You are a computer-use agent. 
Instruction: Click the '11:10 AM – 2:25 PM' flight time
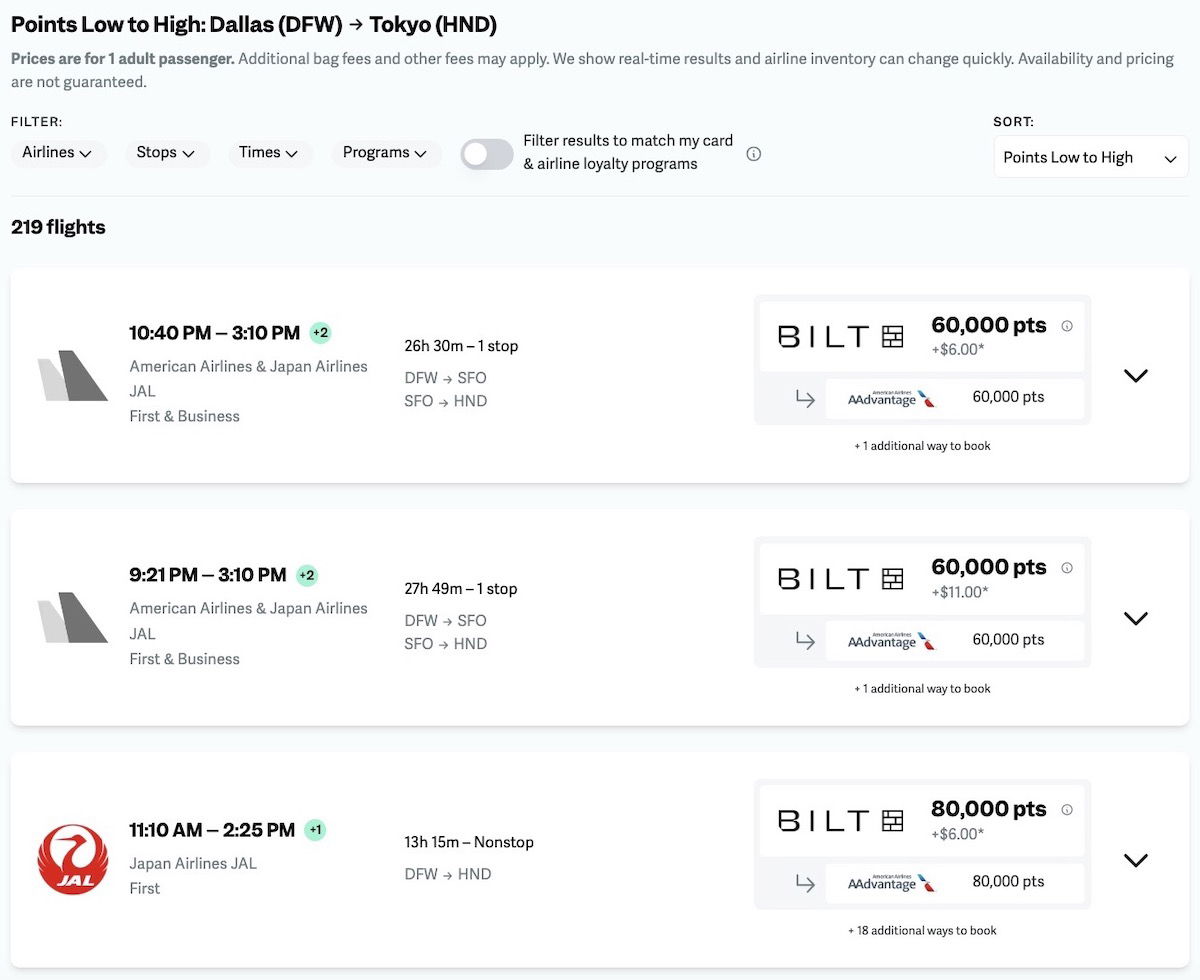point(212,830)
